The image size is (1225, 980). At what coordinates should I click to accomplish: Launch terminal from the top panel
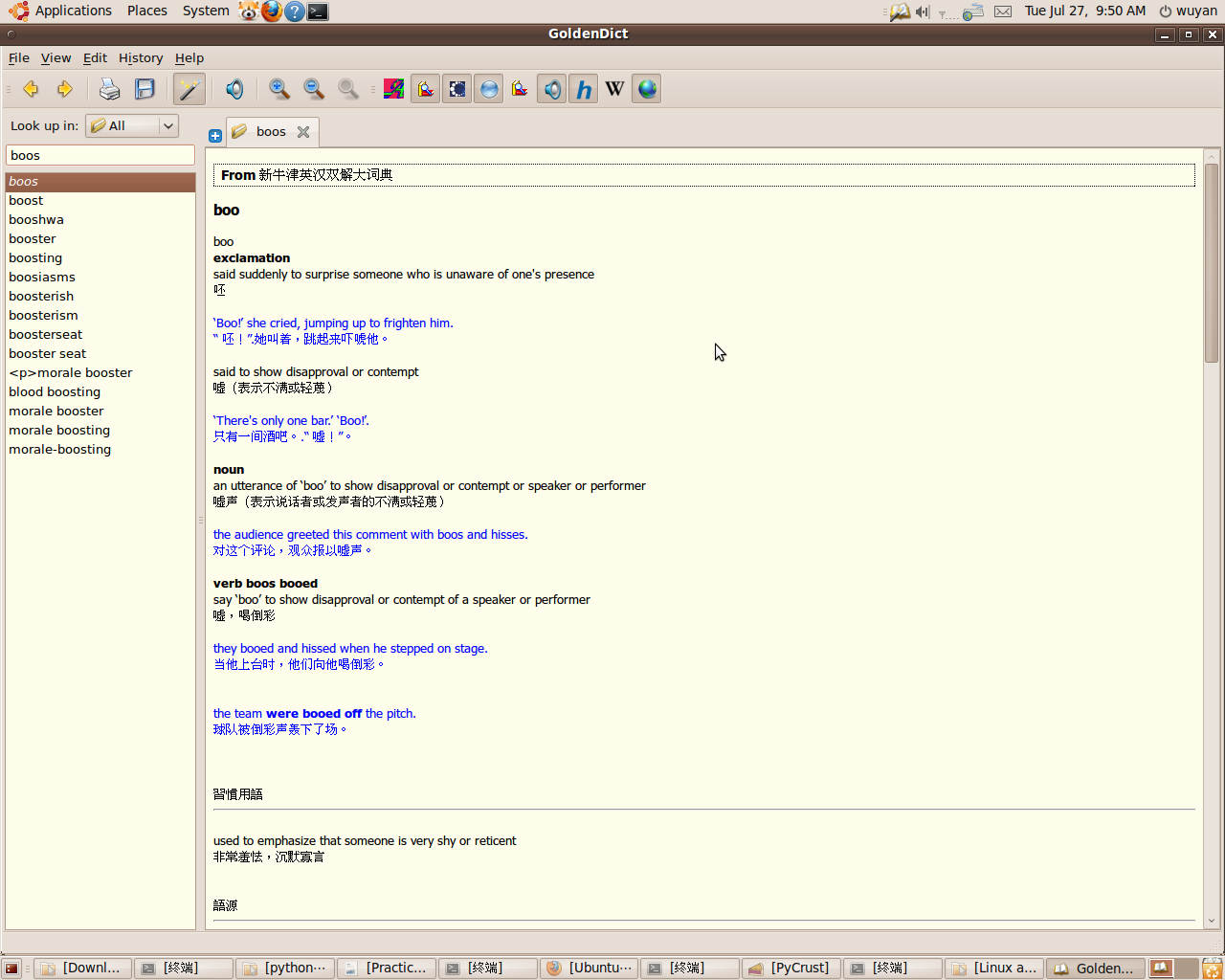318,11
